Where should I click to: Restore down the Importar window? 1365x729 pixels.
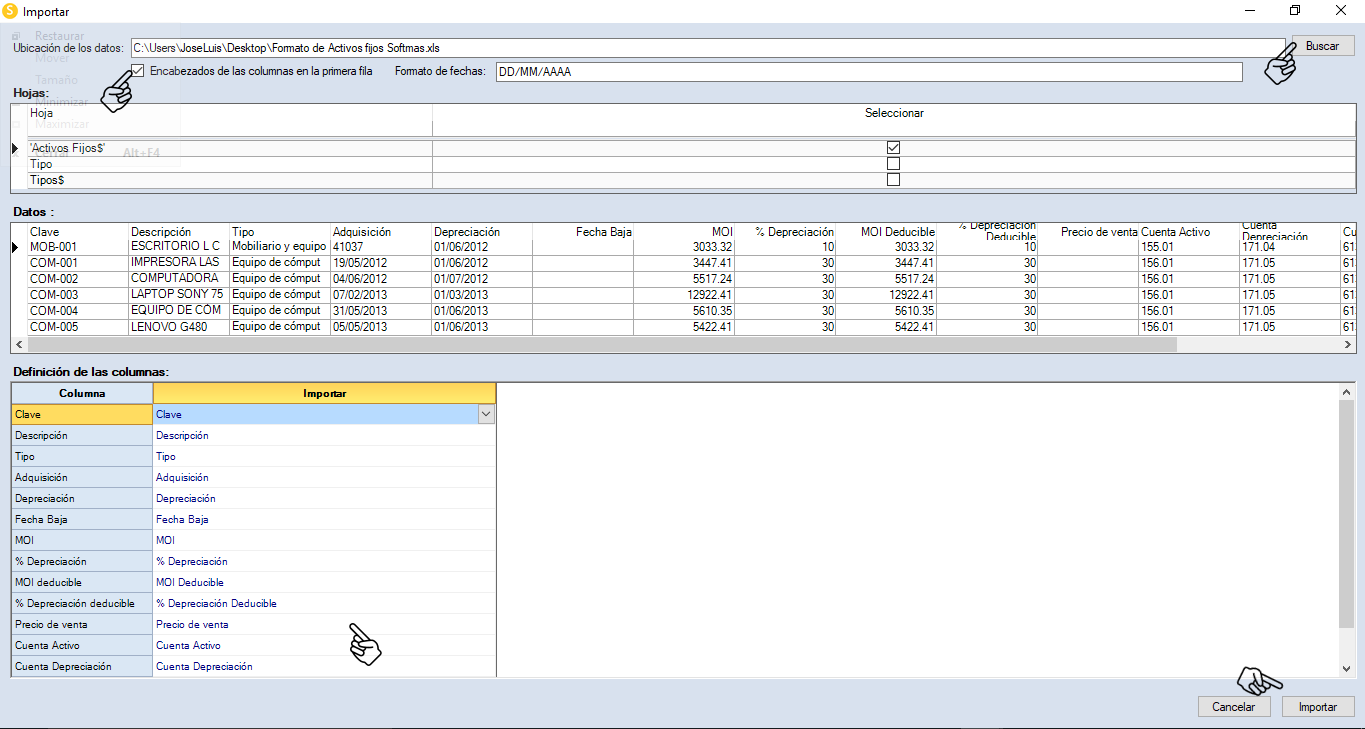pos(1295,11)
